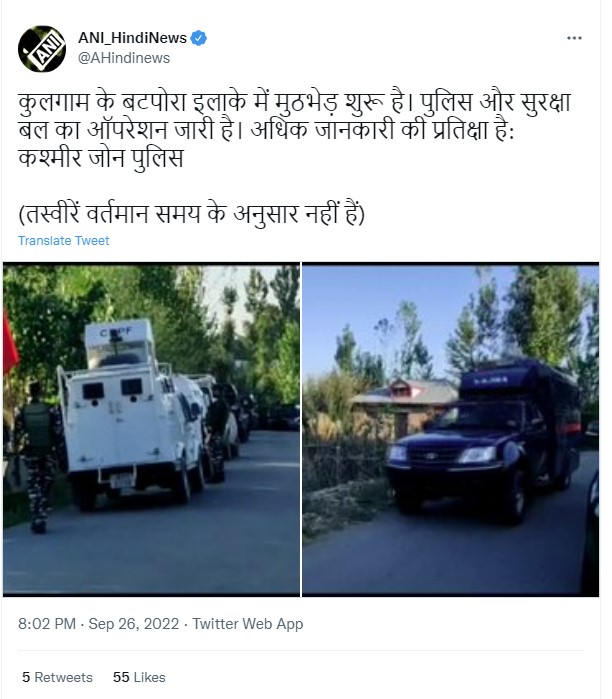Open the three-dot more options menu

[574, 38]
